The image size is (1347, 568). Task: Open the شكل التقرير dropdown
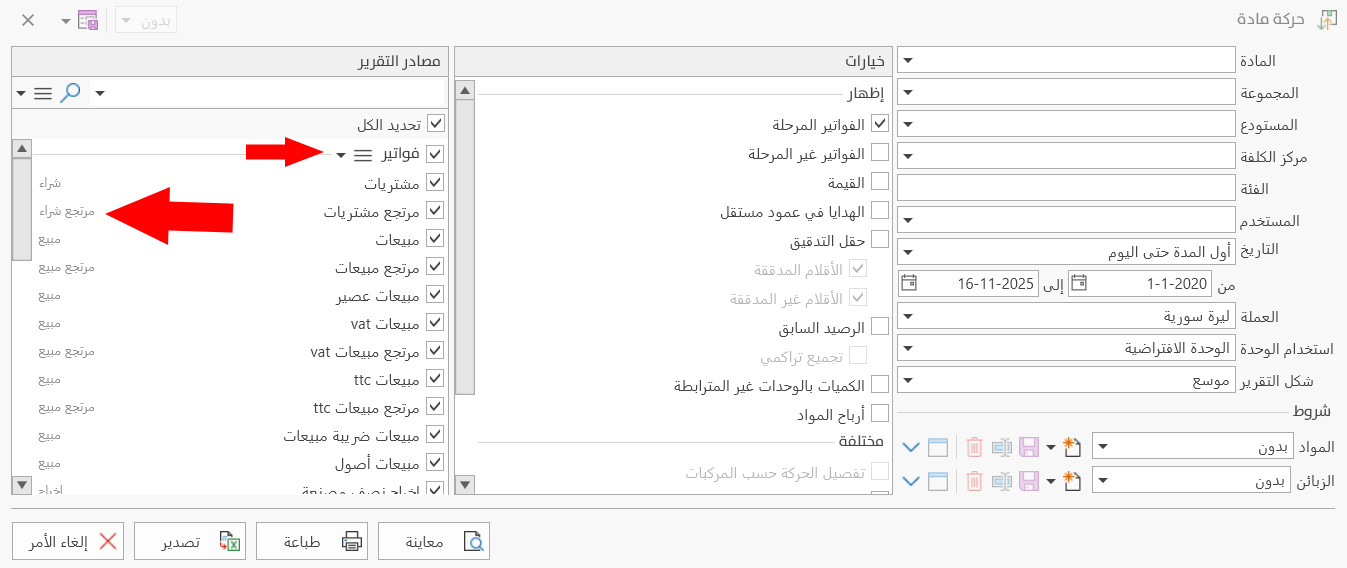click(907, 380)
